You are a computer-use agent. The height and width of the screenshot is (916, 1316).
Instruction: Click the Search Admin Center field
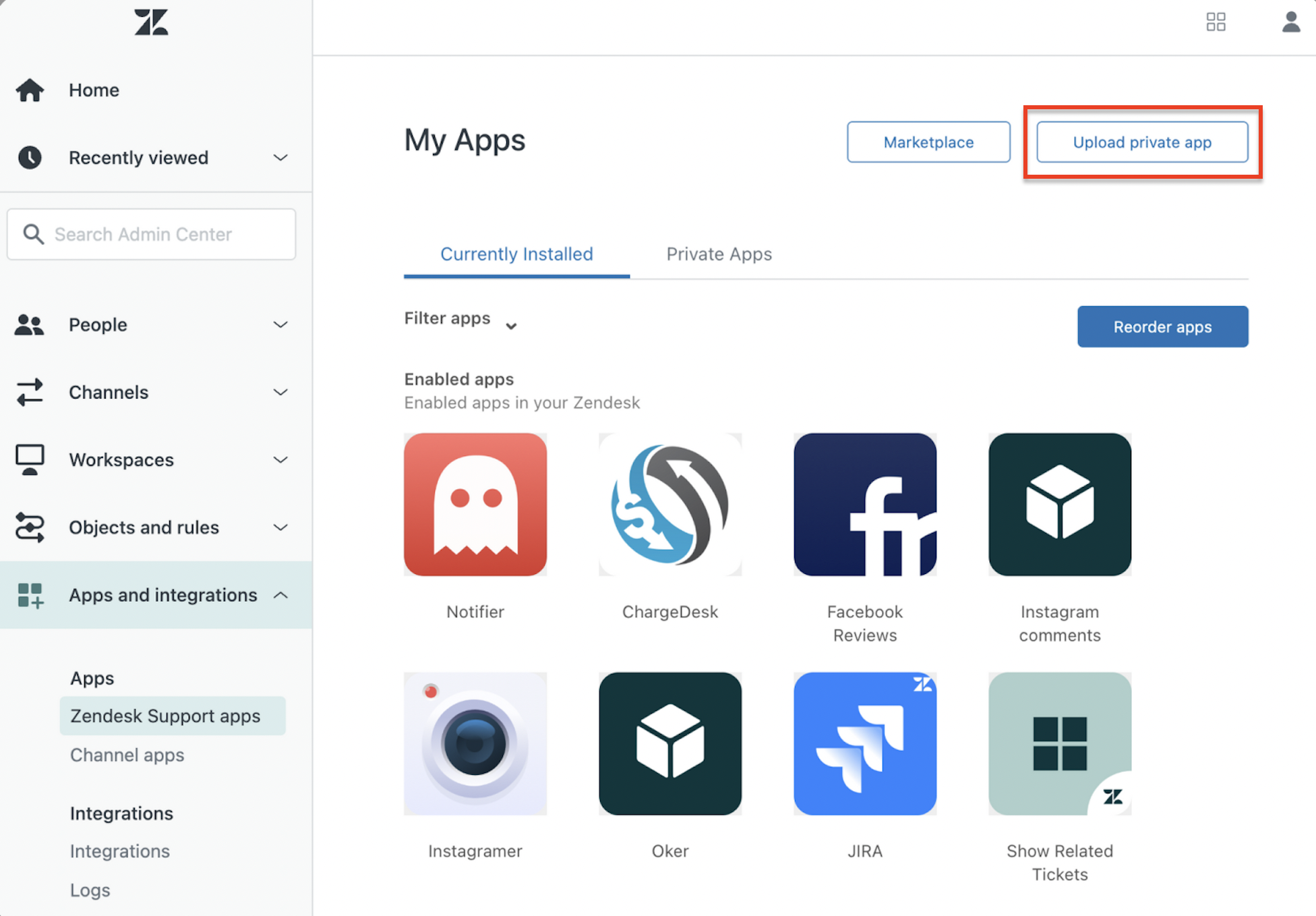(x=151, y=234)
